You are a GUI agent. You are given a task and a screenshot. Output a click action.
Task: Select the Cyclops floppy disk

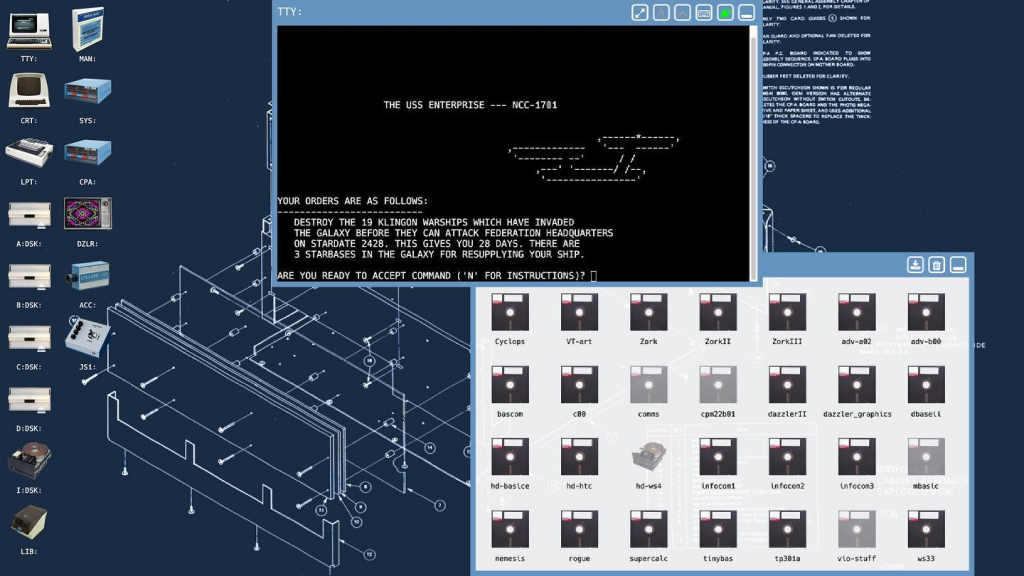(510, 312)
